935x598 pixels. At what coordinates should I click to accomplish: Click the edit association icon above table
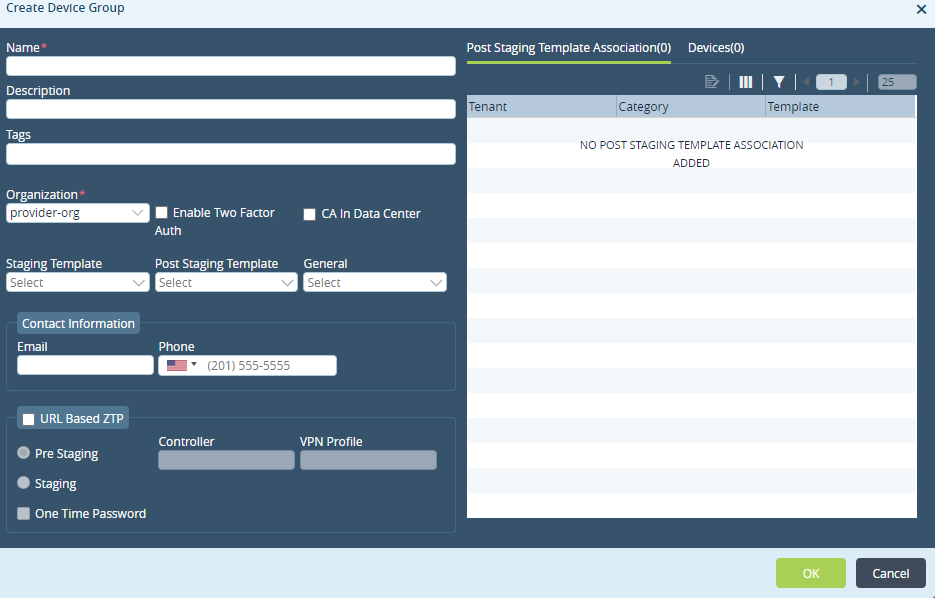712,82
